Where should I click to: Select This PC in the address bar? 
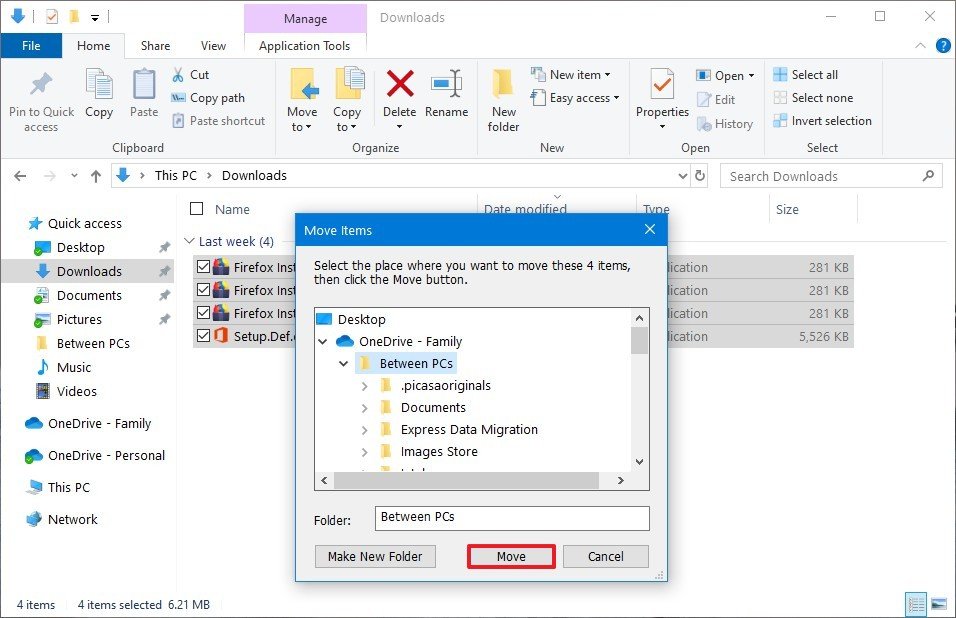tap(176, 176)
